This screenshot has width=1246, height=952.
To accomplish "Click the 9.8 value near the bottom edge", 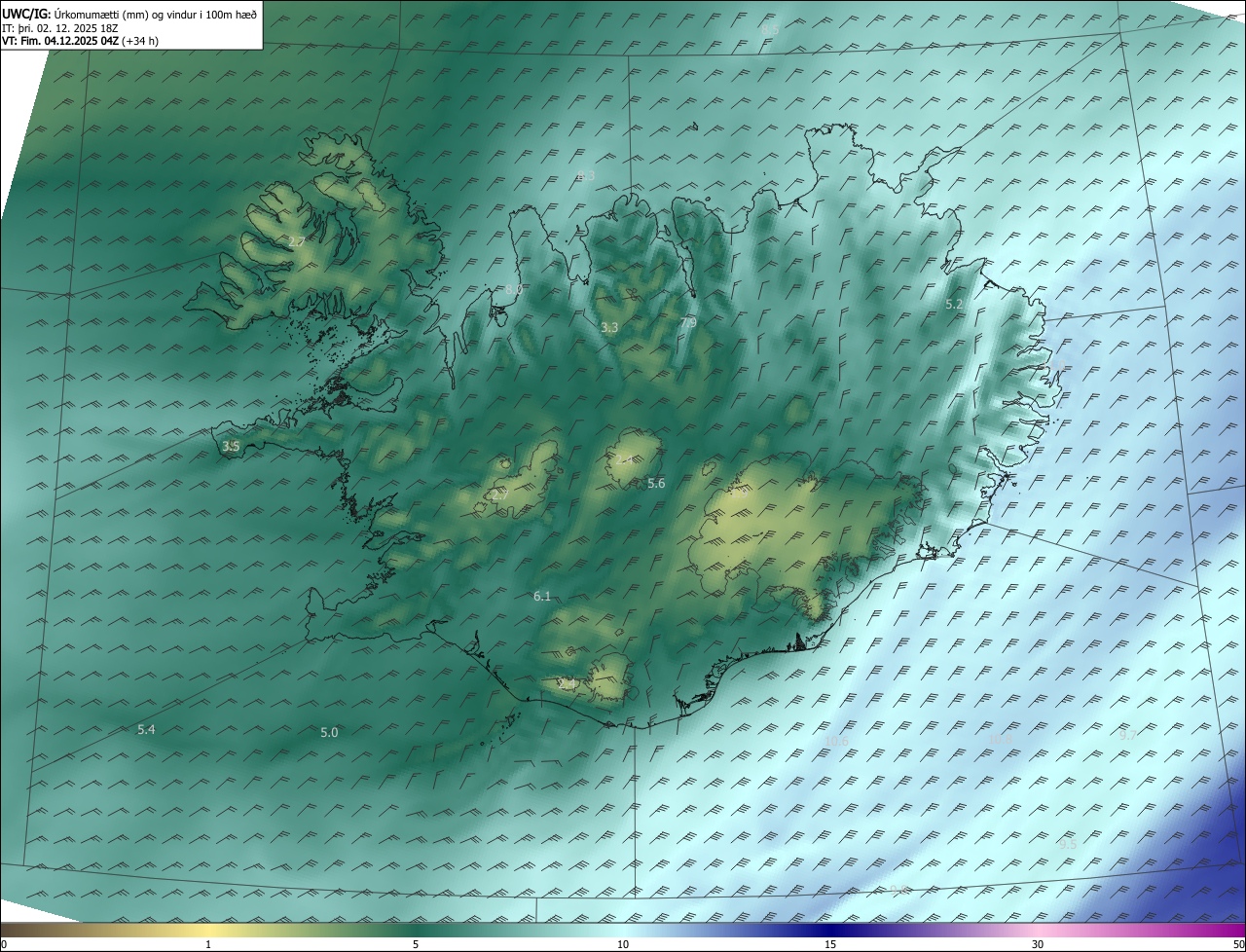I will point(900,891).
